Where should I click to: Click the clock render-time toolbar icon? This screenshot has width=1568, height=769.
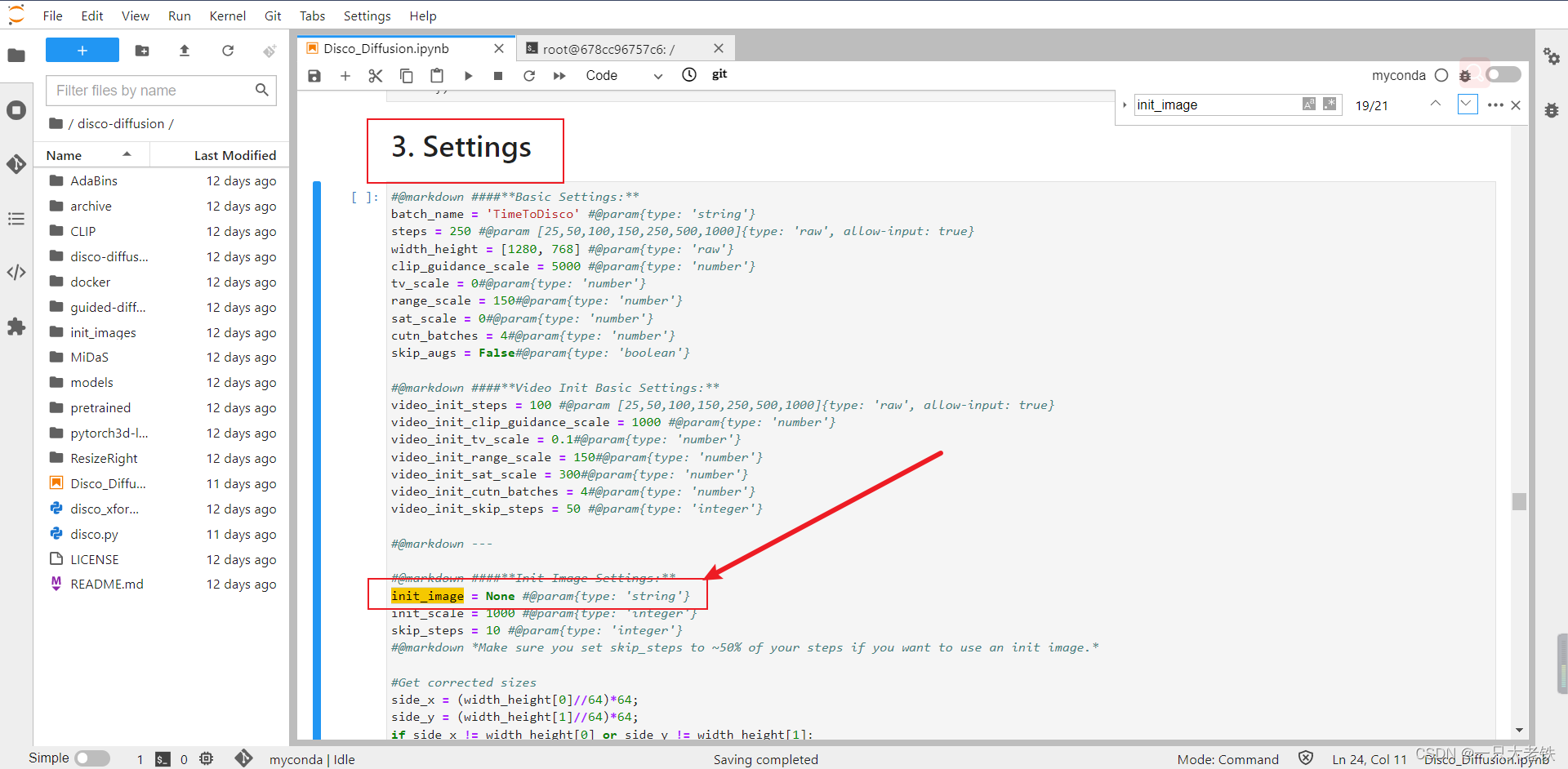coord(689,75)
